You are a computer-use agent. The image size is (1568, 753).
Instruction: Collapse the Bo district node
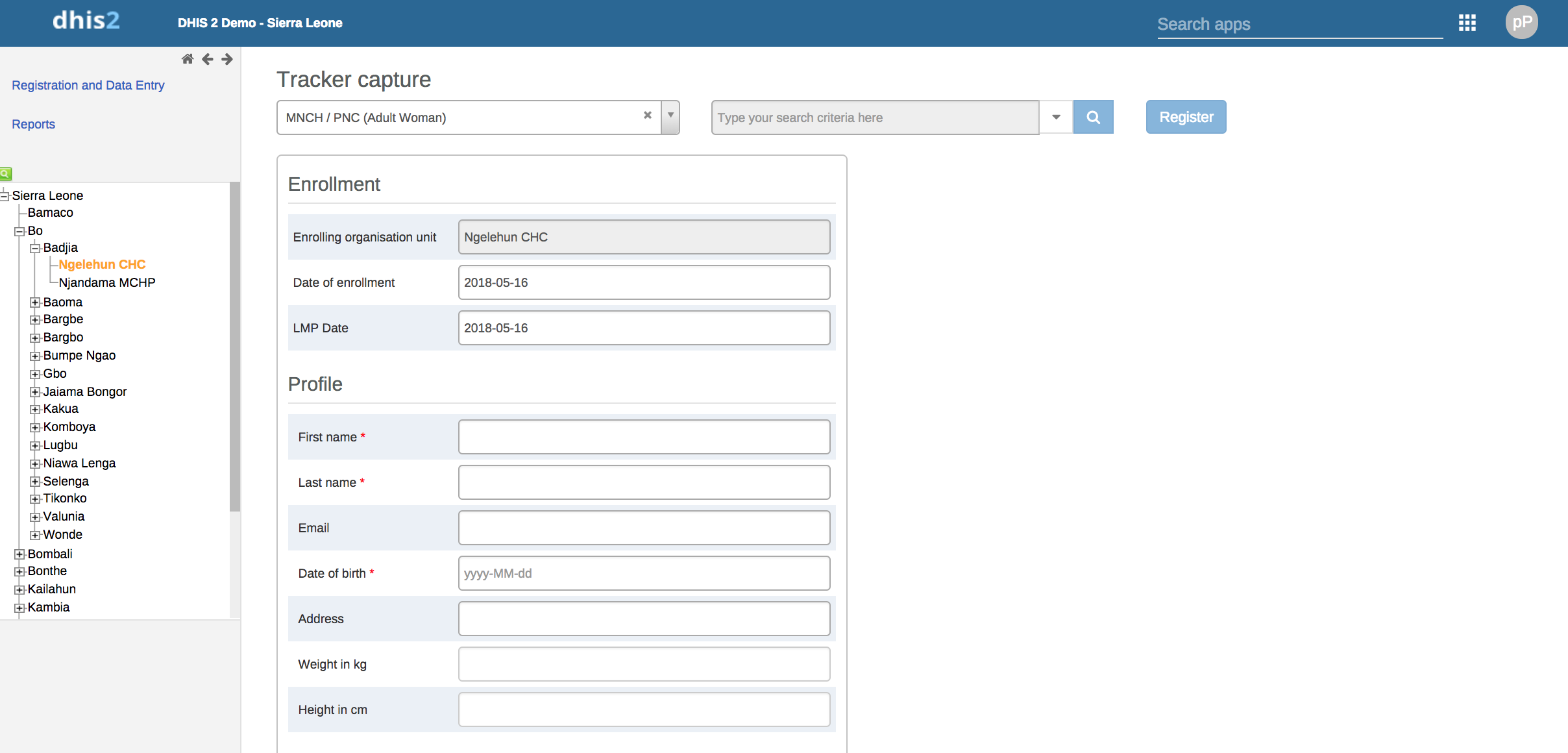click(x=19, y=231)
